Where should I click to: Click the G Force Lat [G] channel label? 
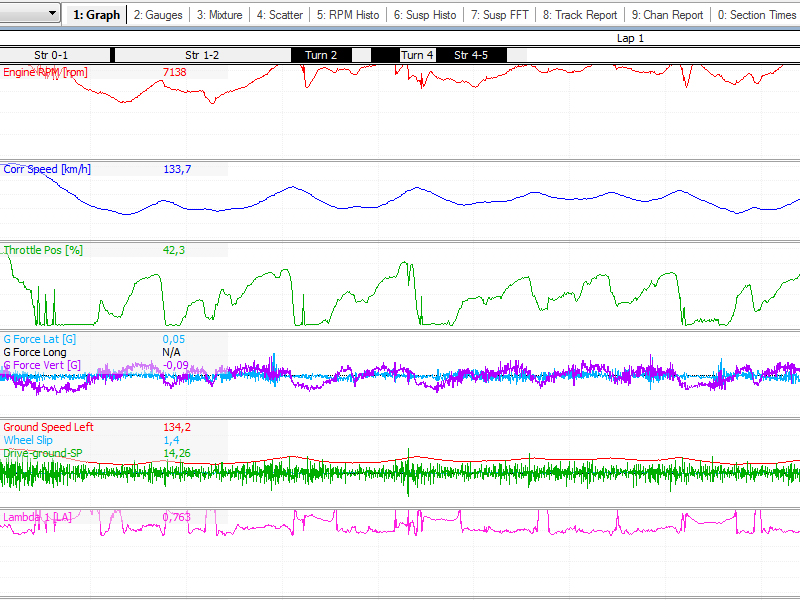40,339
